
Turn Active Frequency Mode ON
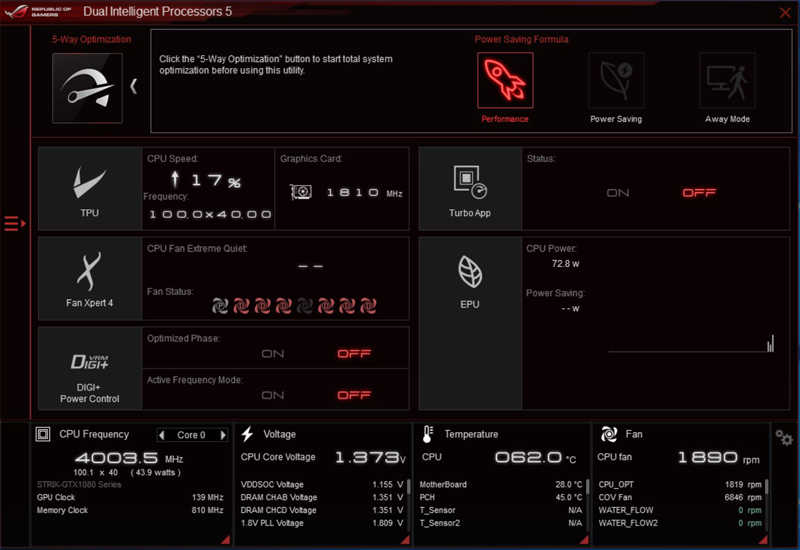(x=272, y=395)
